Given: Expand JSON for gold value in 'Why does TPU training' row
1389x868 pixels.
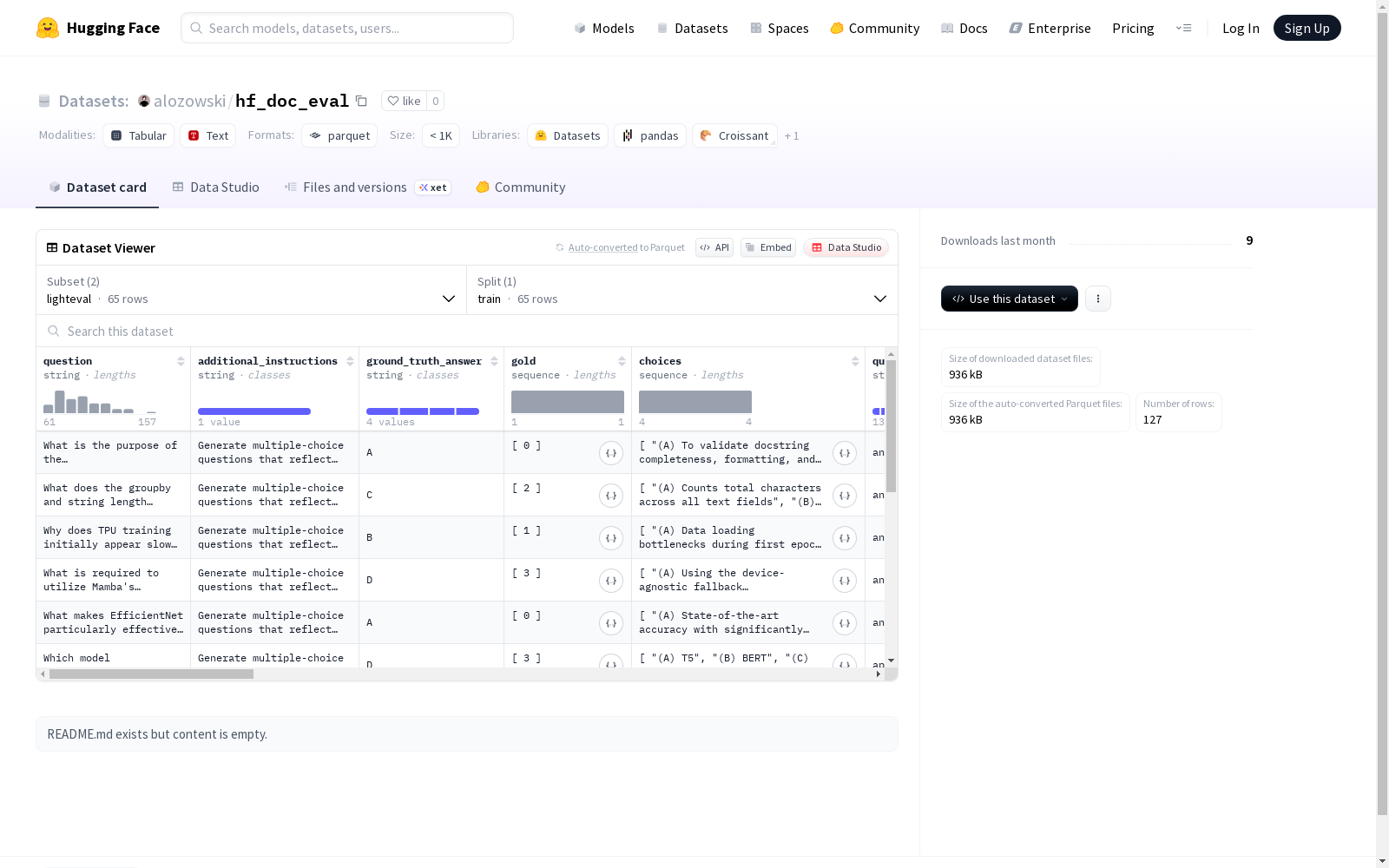Looking at the screenshot, I should [x=611, y=538].
